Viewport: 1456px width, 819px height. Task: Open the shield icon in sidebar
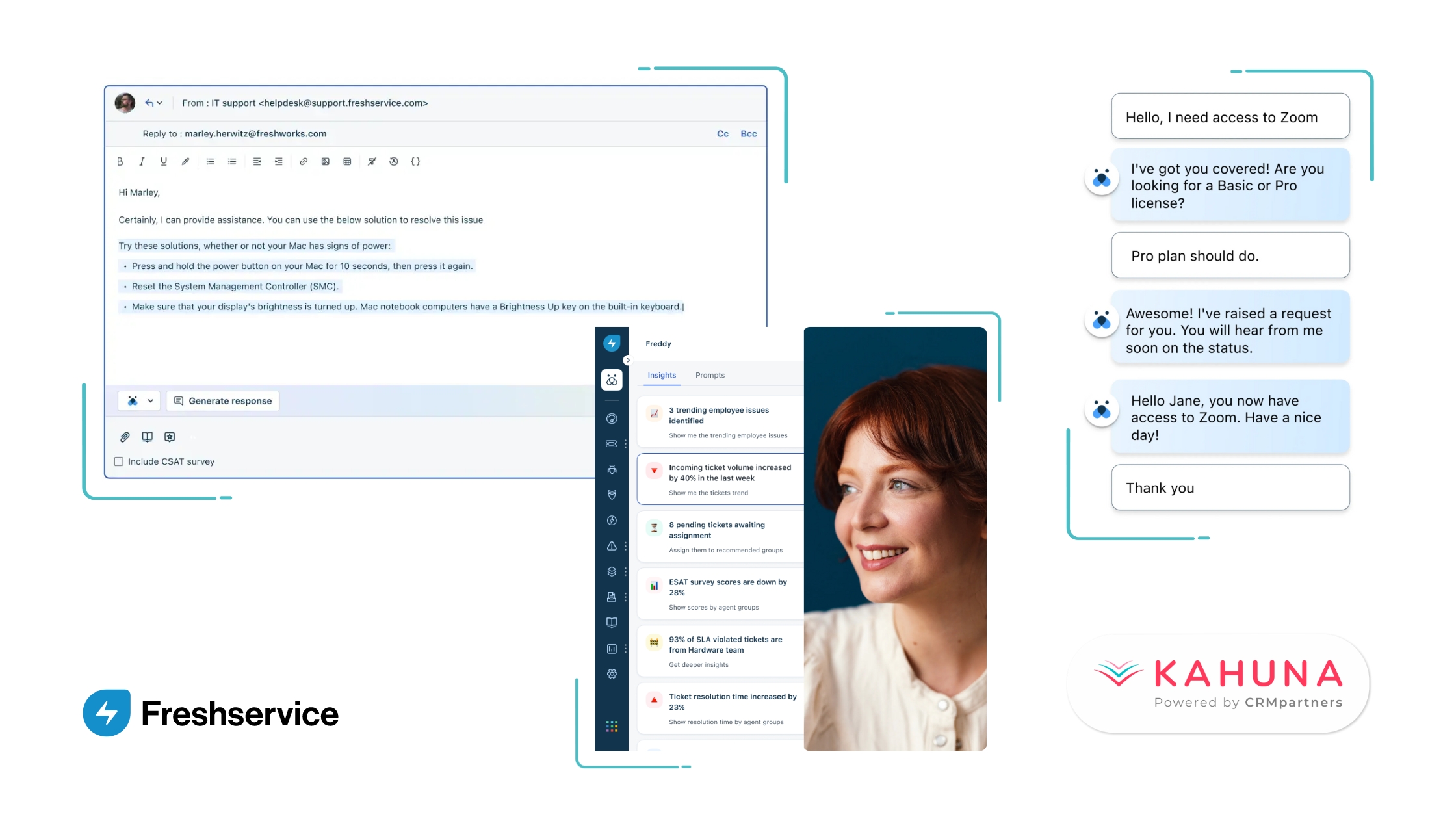[612, 495]
